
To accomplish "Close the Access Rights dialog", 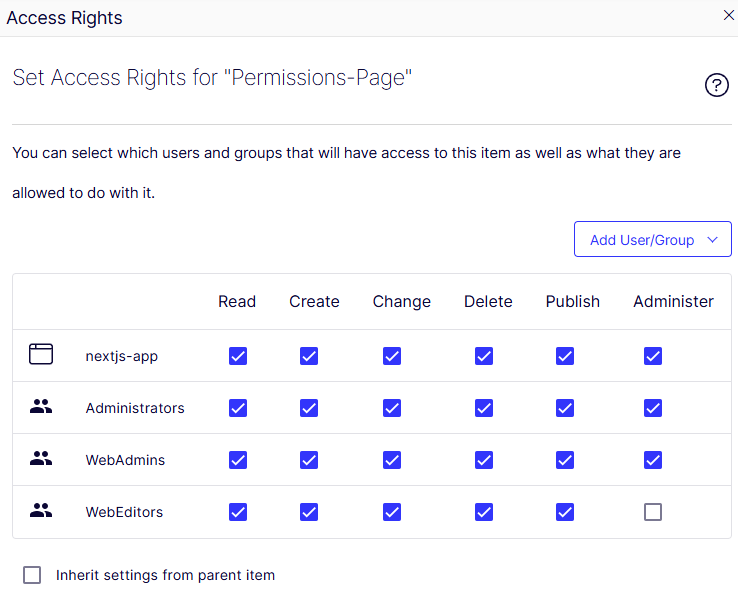I will pyautogui.click(x=727, y=15).
